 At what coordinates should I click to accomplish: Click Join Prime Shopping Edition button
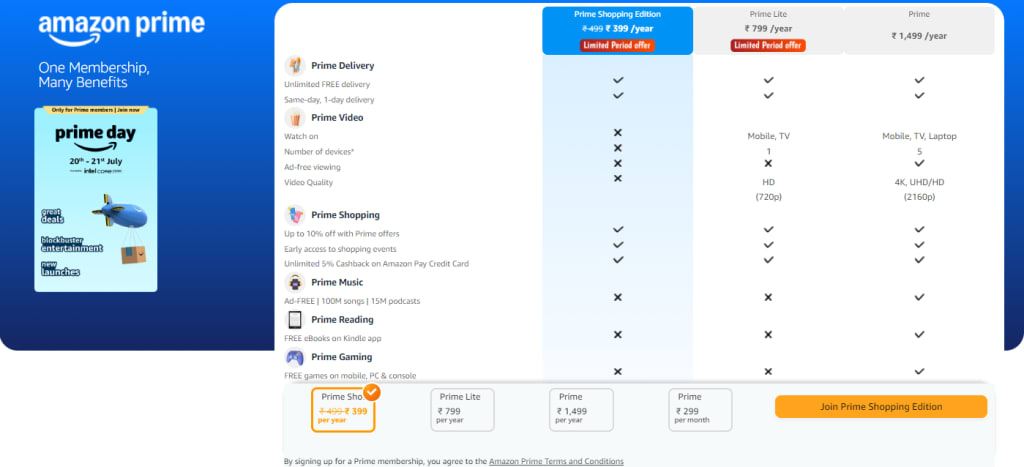pyautogui.click(x=881, y=407)
